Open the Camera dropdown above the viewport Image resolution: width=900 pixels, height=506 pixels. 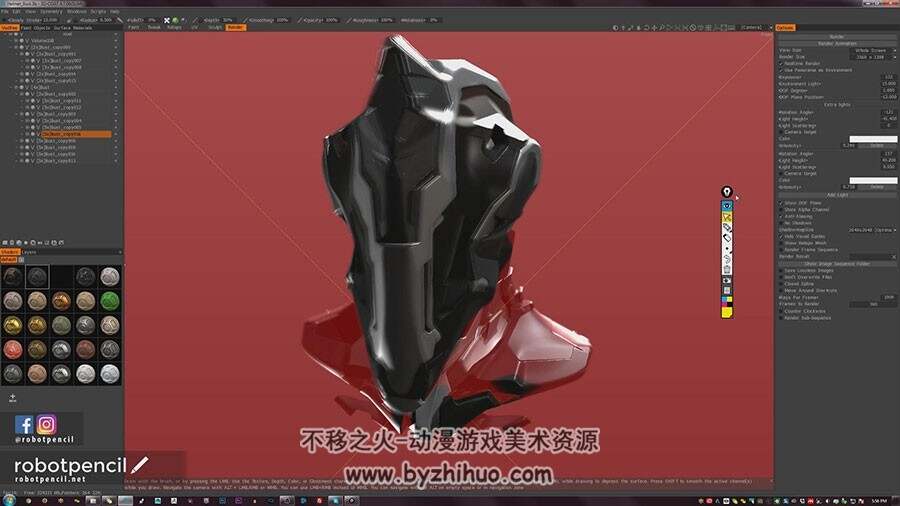tap(756, 28)
